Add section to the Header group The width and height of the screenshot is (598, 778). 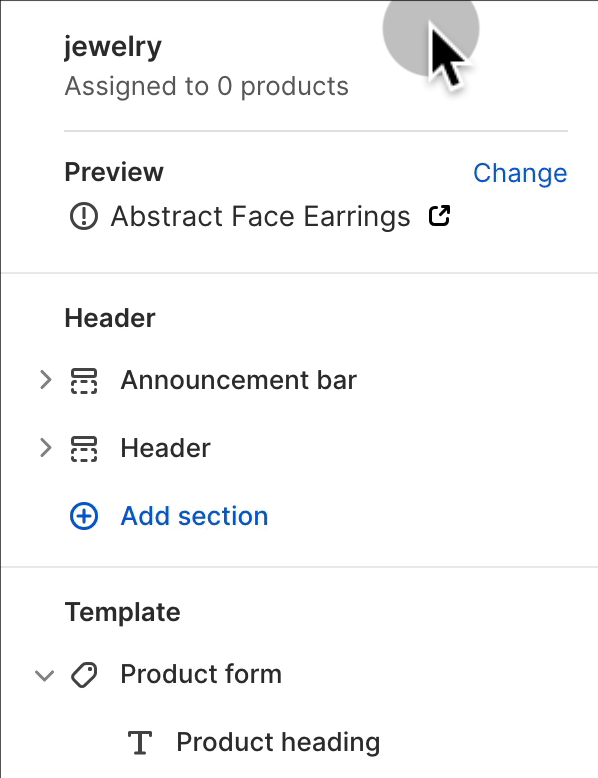[x=195, y=516]
